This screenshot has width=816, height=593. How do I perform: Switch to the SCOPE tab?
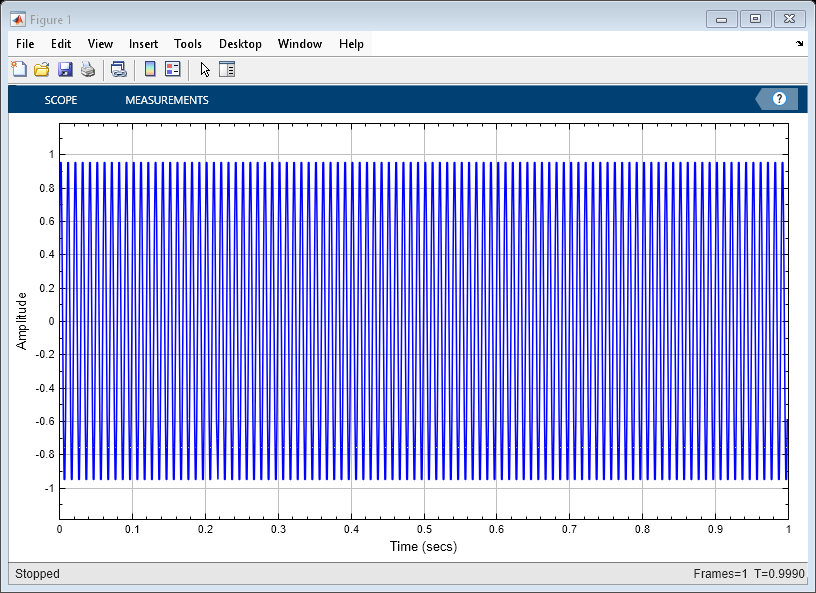(x=61, y=100)
